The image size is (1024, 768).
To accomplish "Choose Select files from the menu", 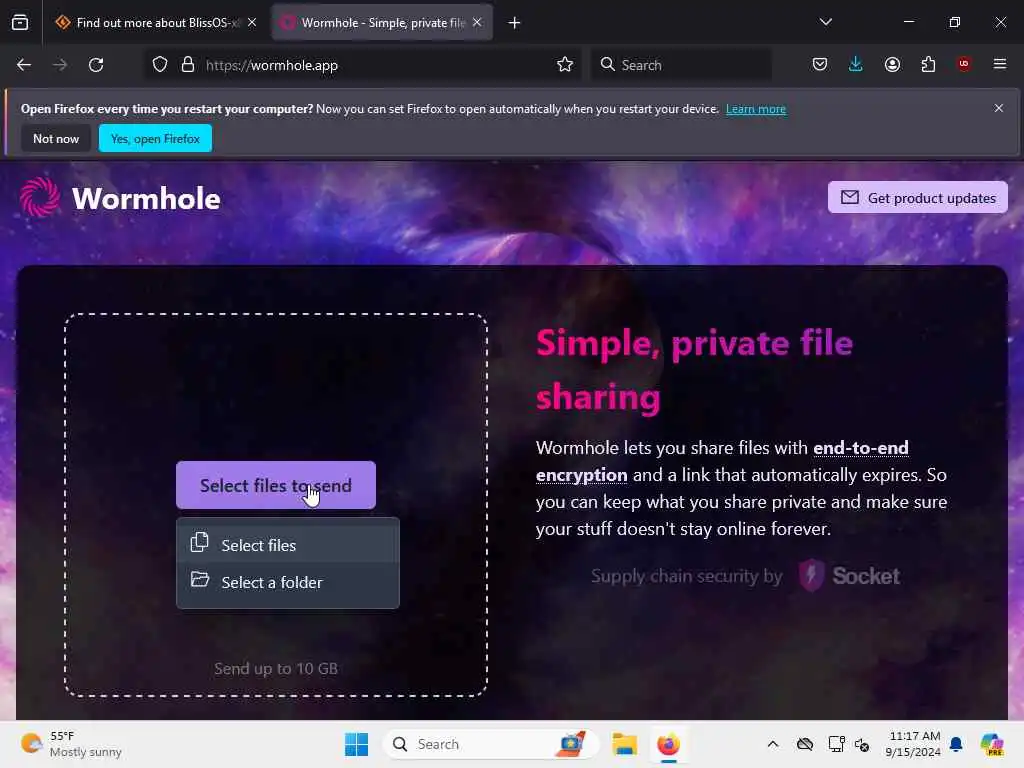I will (x=288, y=544).
